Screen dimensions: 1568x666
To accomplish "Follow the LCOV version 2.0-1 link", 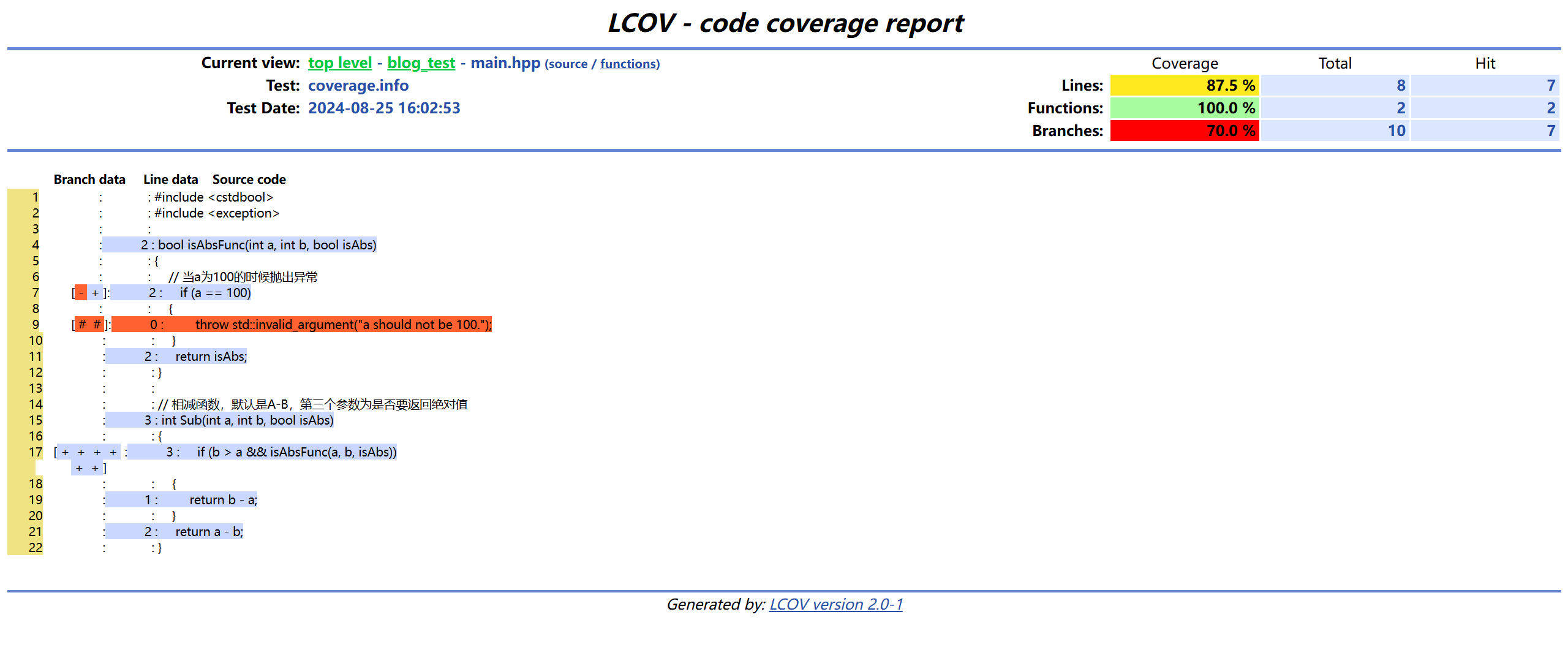I will [x=836, y=604].
